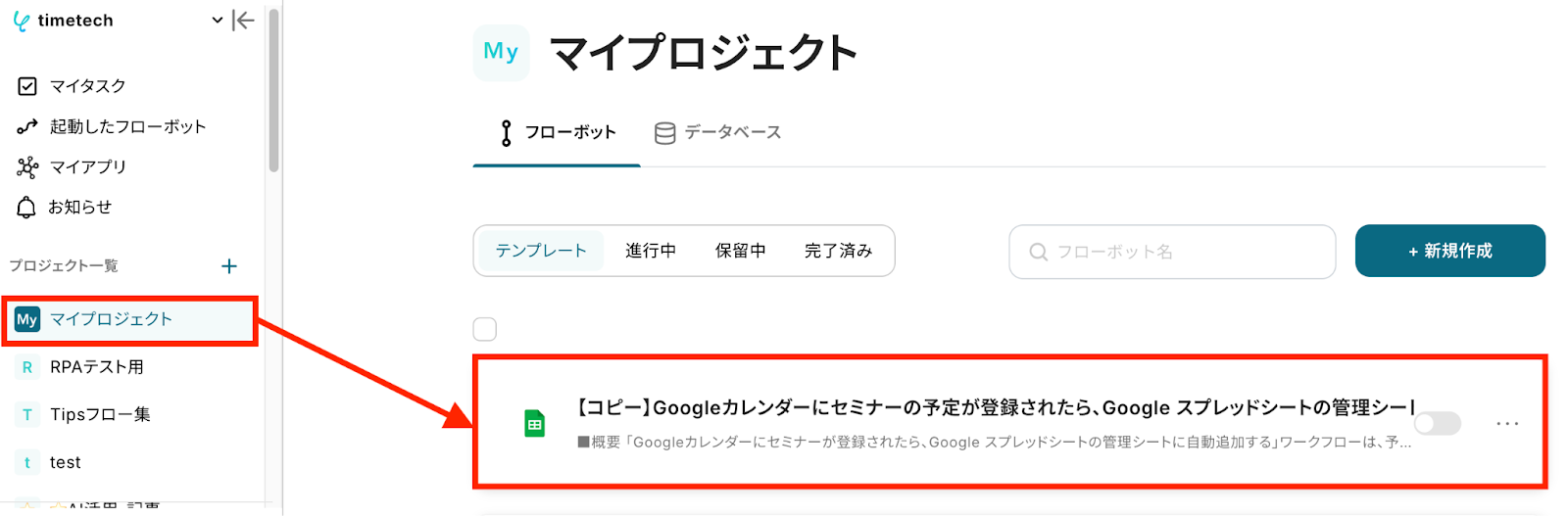Open the RPAテスト用 project
This screenshot has width=1568, height=516.
click(96, 367)
